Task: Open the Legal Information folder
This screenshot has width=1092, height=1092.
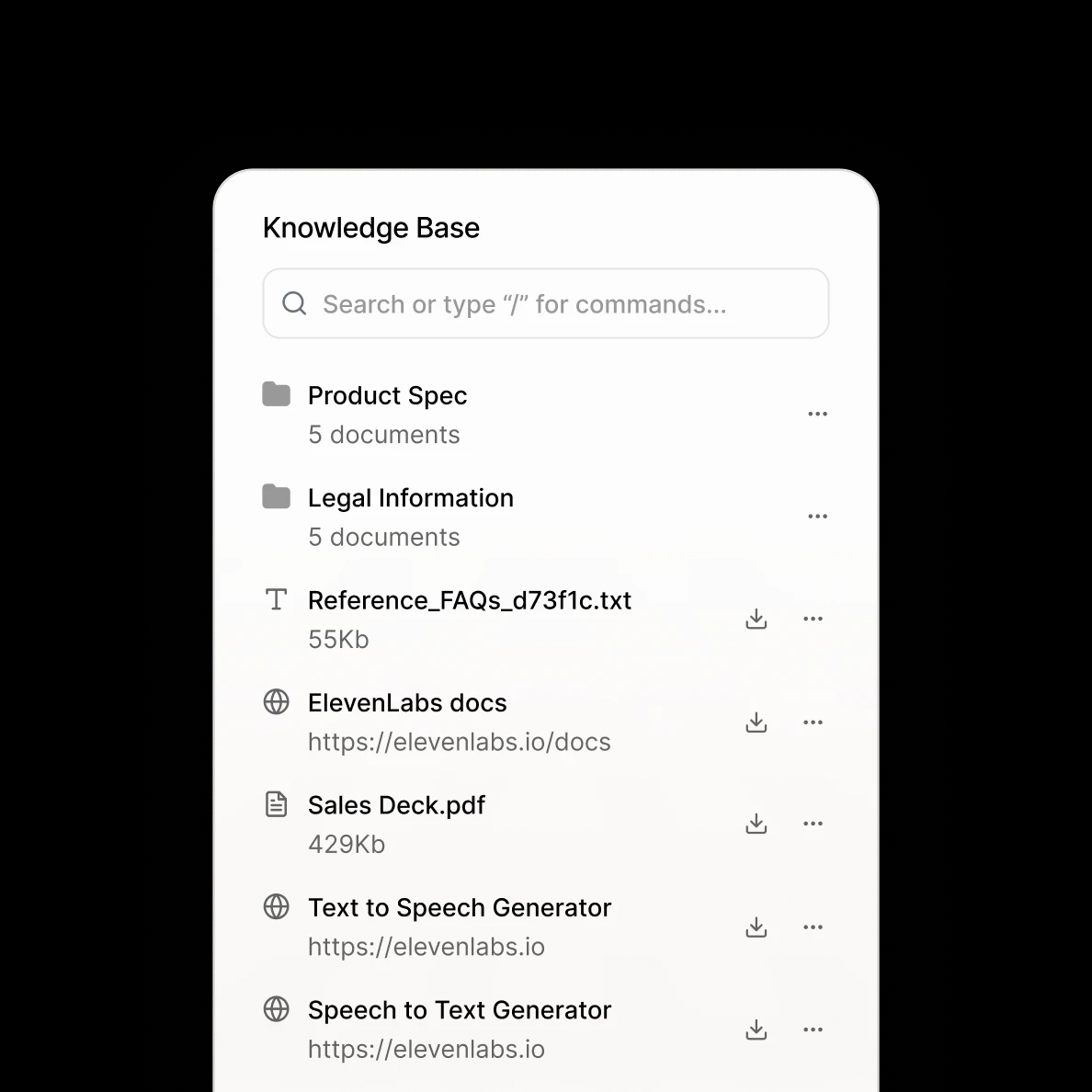Action: (410, 498)
